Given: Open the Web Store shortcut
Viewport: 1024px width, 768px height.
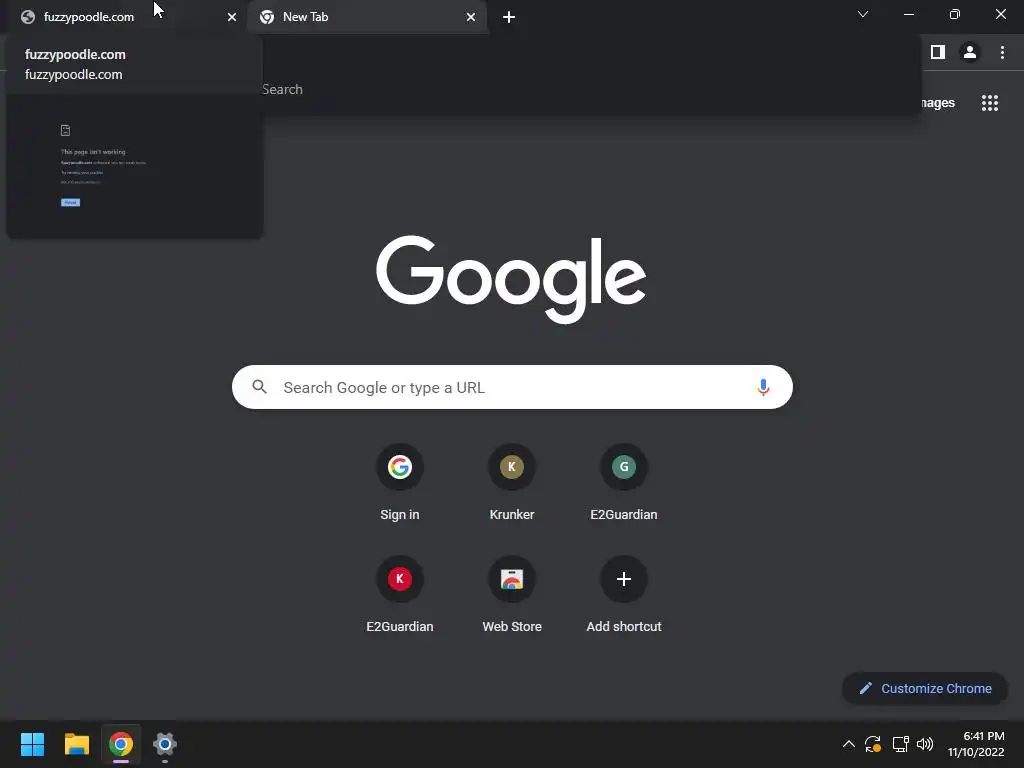Looking at the screenshot, I should point(512,594).
